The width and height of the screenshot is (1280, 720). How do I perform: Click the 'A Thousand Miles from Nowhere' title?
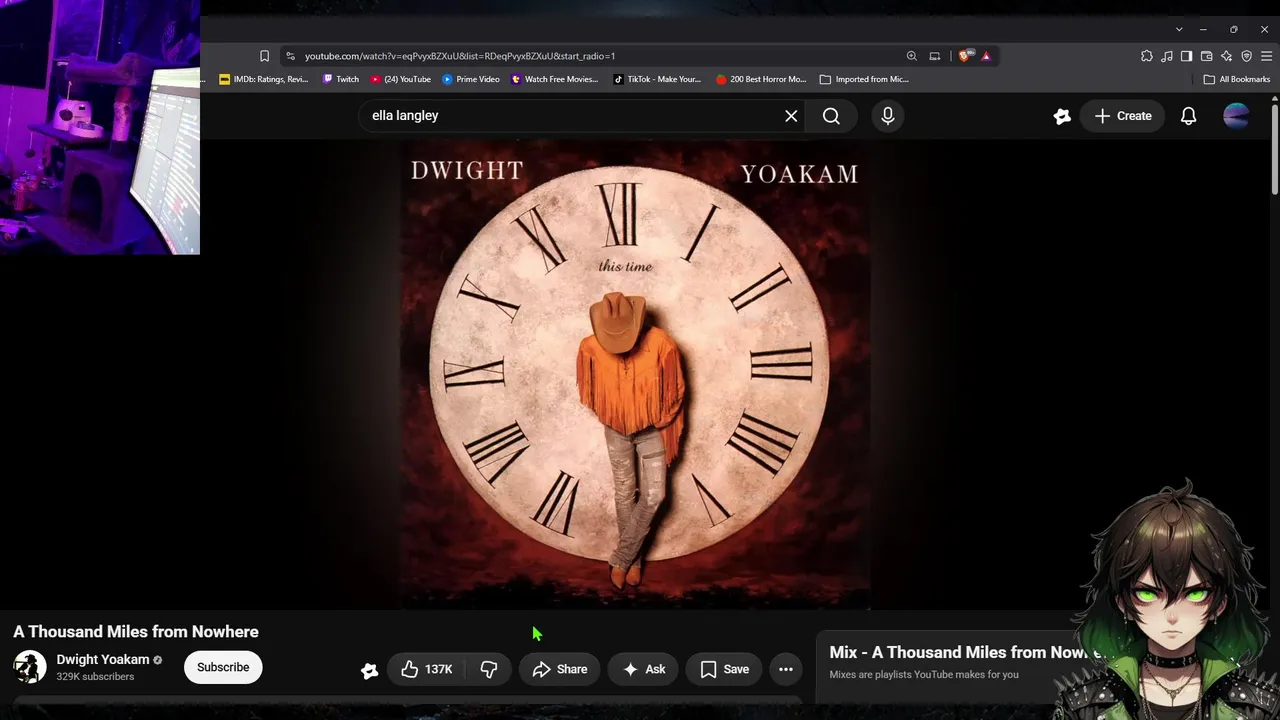click(x=136, y=632)
